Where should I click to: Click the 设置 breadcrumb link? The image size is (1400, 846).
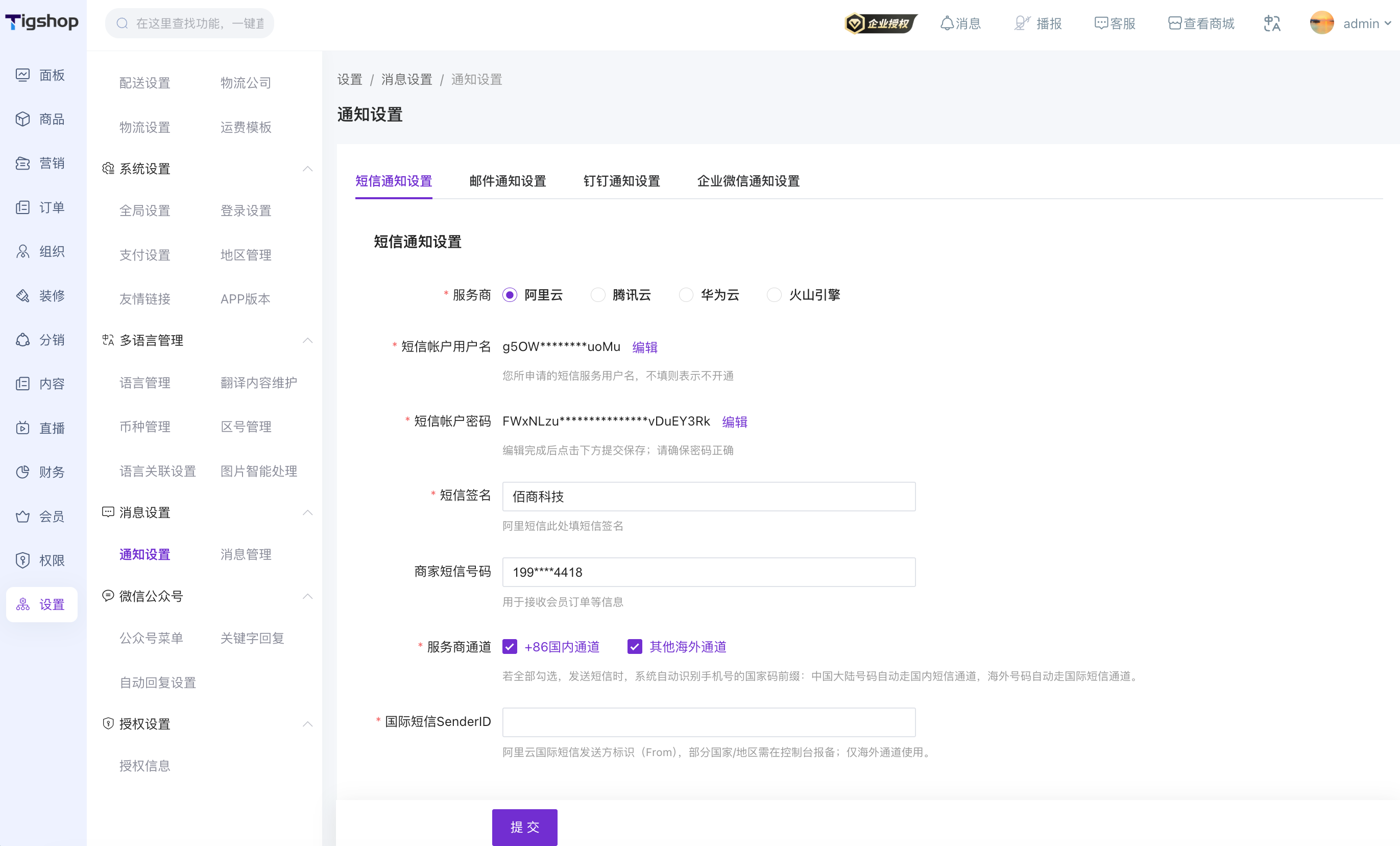(x=350, y=80)
